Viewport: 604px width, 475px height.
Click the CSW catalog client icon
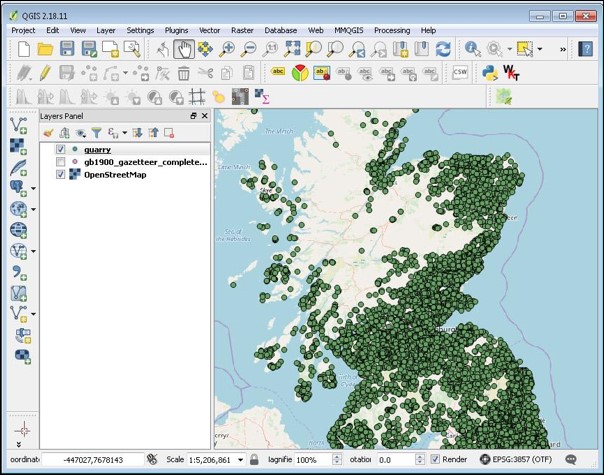[460, 72]
